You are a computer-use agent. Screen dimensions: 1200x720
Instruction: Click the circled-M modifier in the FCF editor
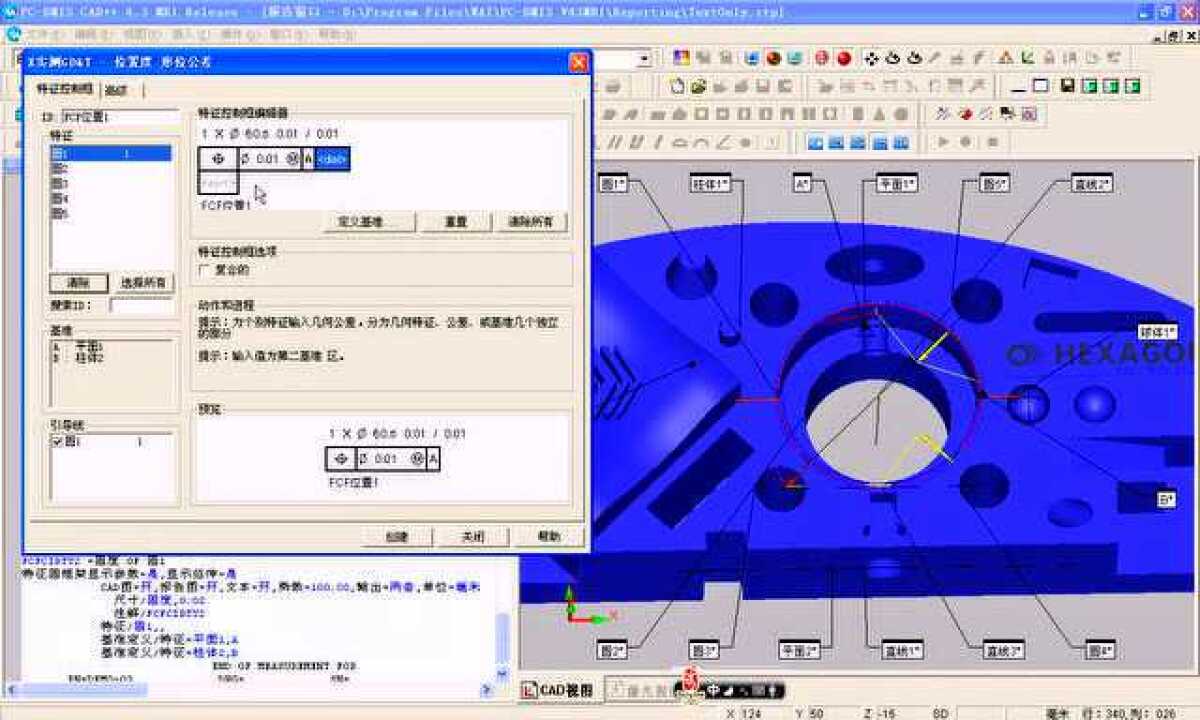coord(289,157)
